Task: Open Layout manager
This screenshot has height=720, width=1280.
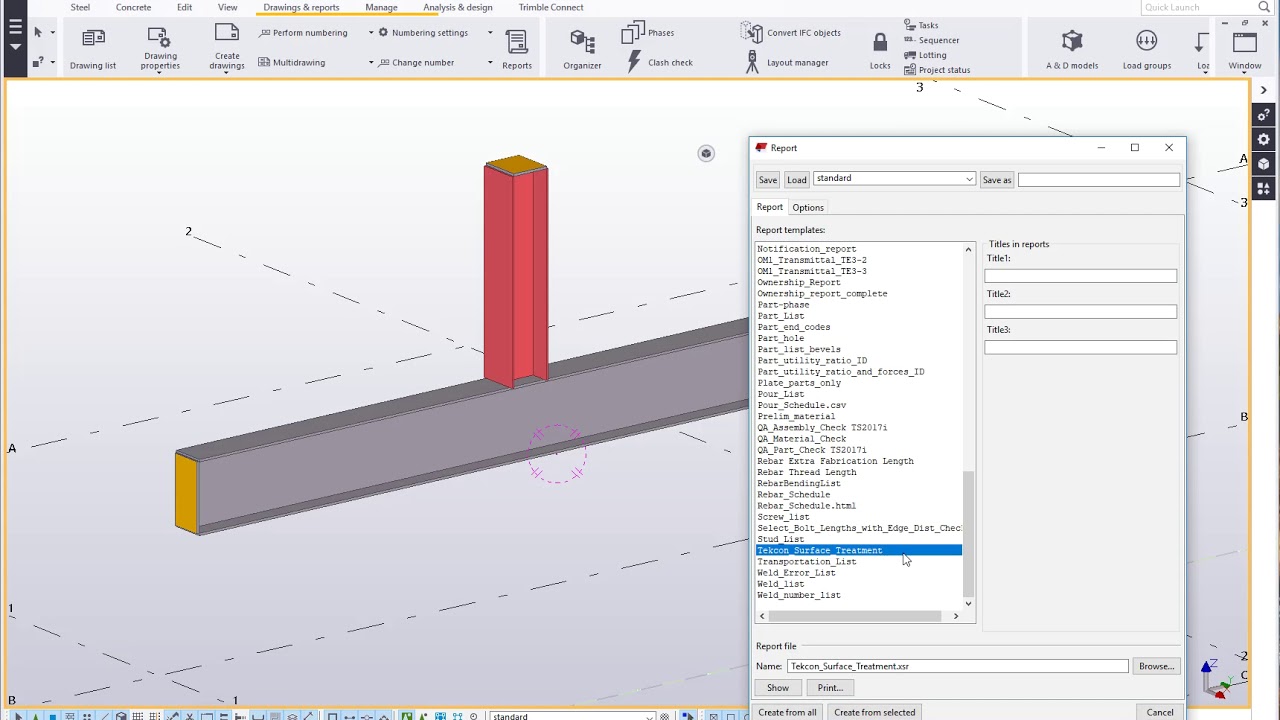Action: (x=786, y=63)
